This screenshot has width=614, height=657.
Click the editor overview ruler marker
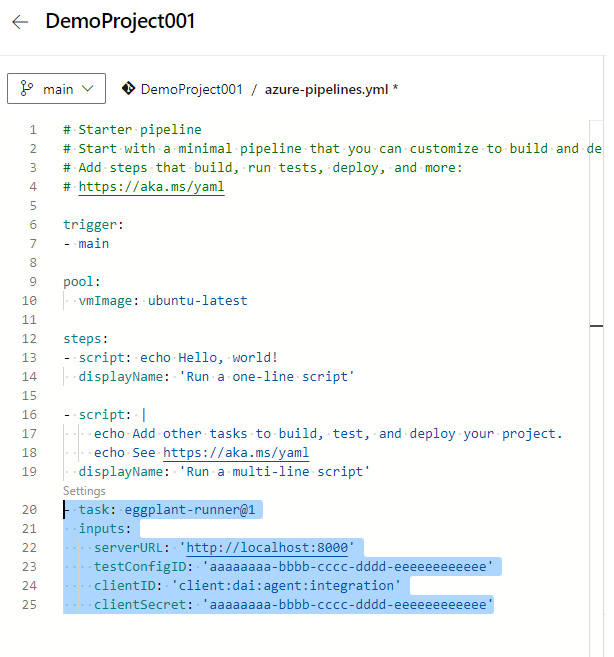click(x=596, y=326)
